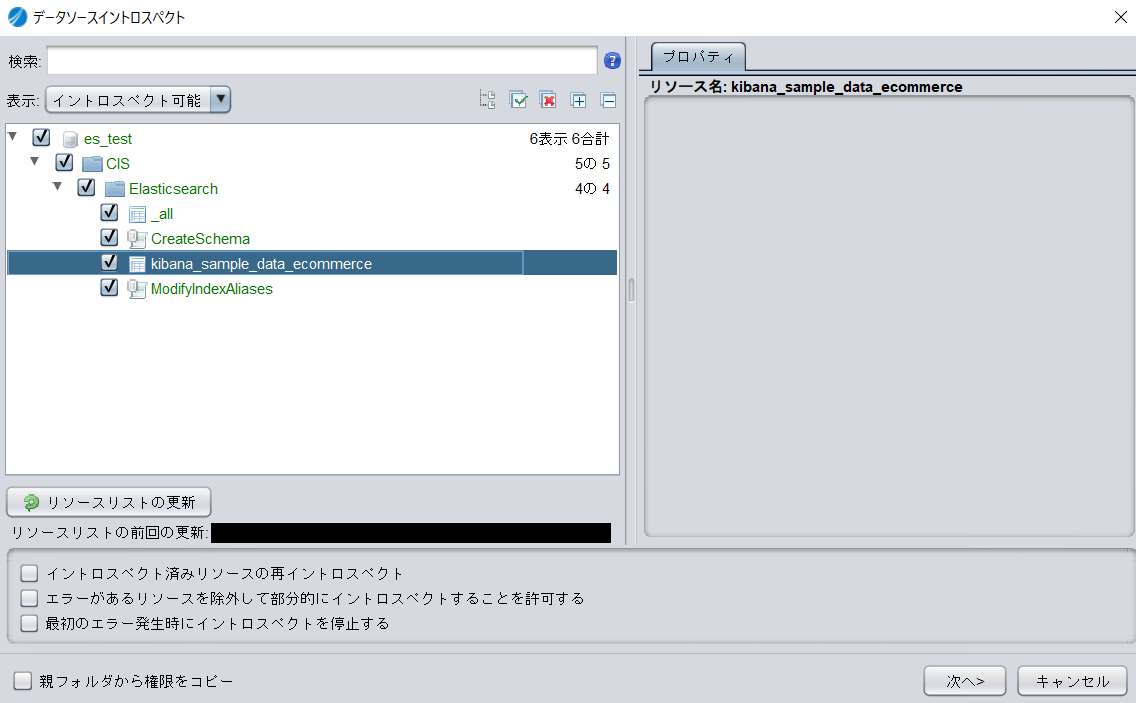1136x703 pixels.
Task: Select the CreateSchema tree label
Action: 200,239
